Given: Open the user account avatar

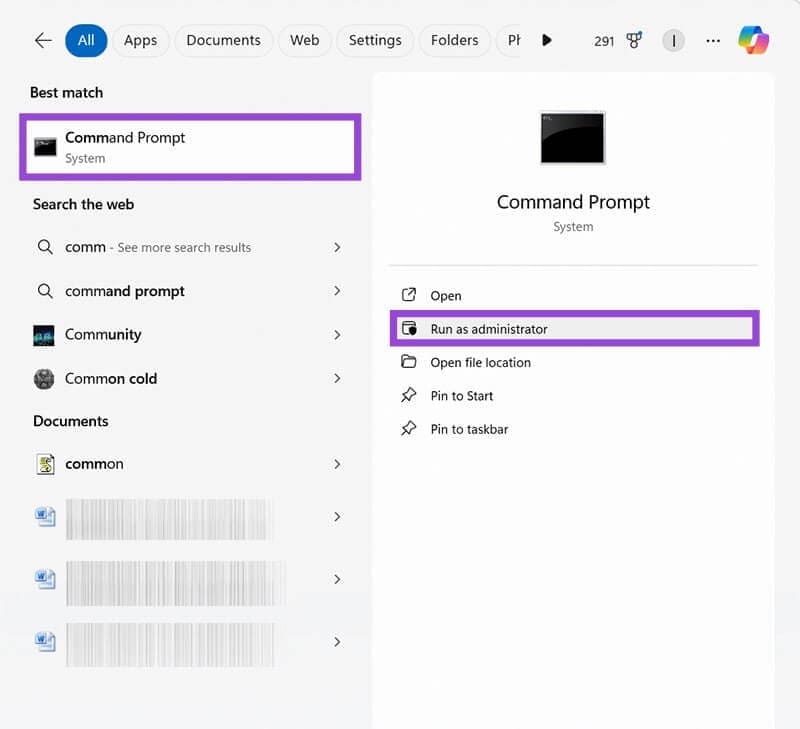Looking at the screenshot, I should tap(673, 40).
